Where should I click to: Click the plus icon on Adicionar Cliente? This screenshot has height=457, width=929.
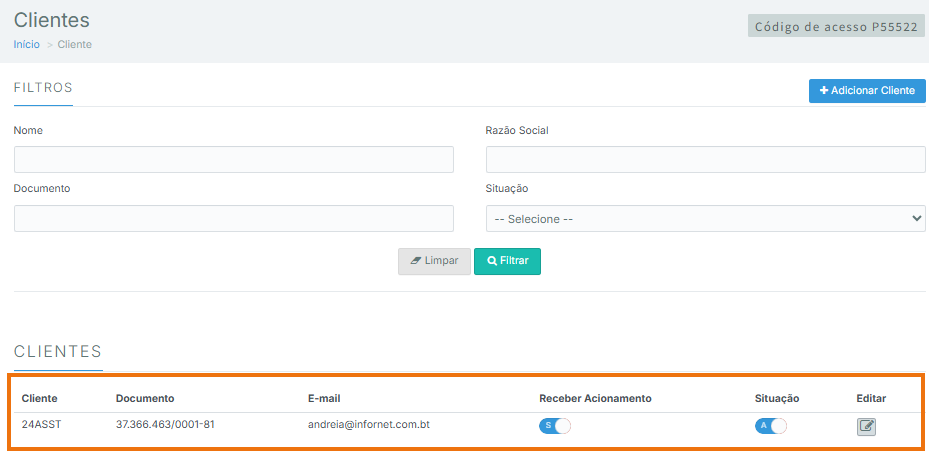pyautogui.click(x=824, y=91)
